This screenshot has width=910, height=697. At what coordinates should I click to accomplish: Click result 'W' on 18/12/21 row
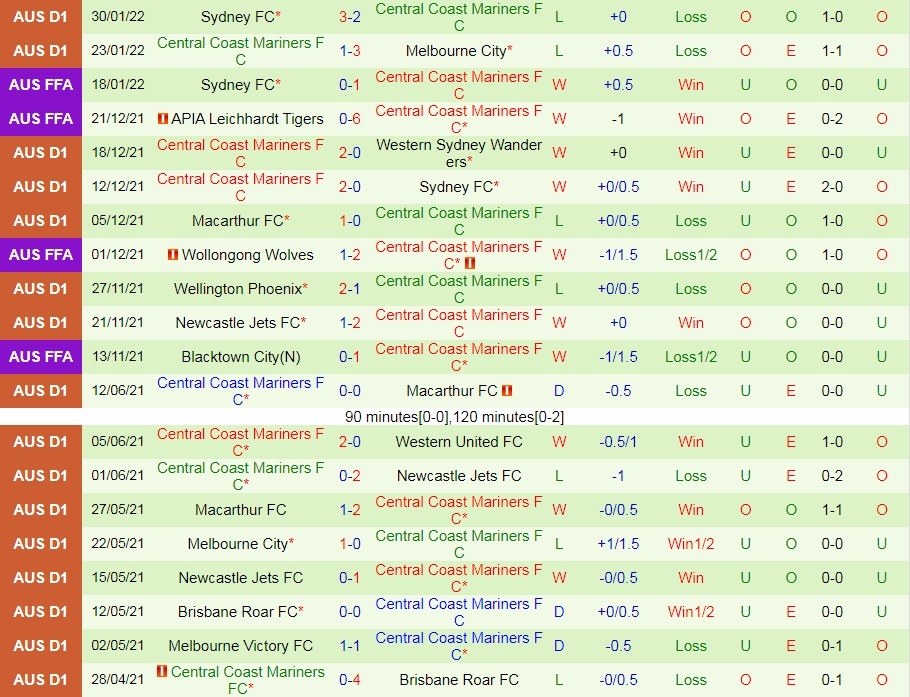[x=559, y=153]
